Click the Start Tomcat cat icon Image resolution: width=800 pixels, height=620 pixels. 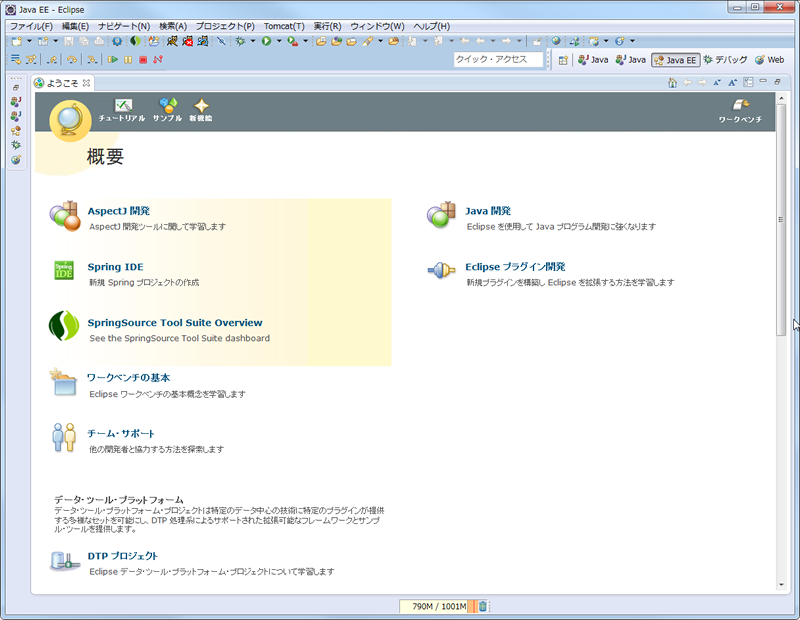[x=172, y=41]
